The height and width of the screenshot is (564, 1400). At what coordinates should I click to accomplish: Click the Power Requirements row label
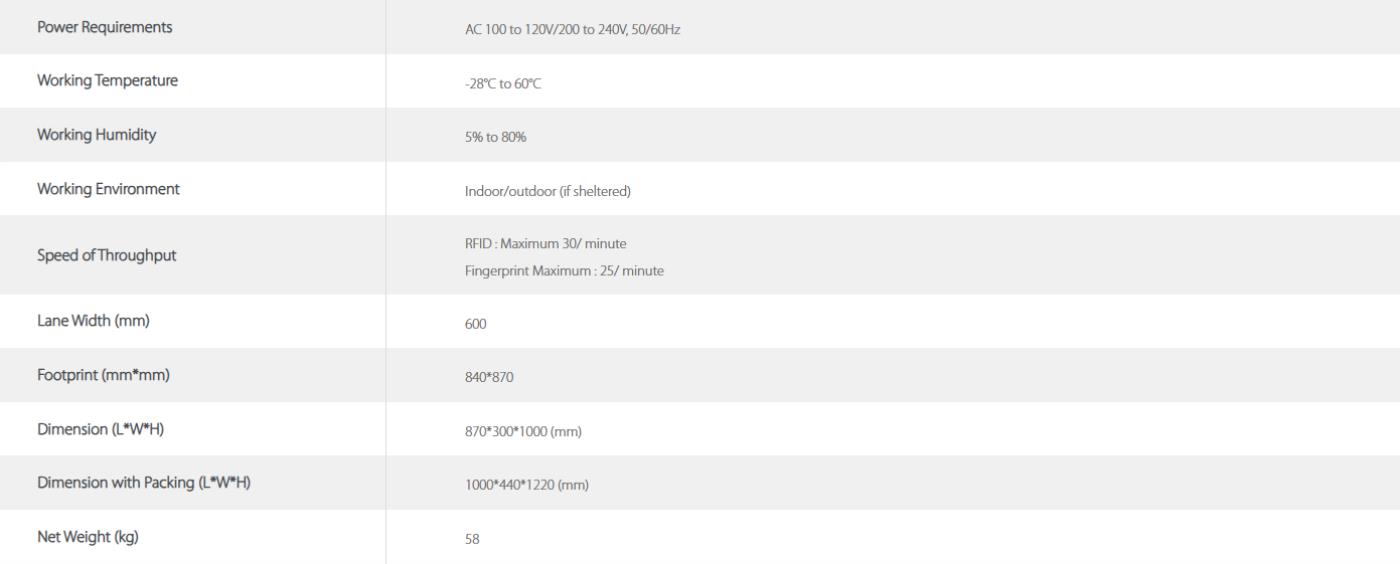[x=105, y=27]
